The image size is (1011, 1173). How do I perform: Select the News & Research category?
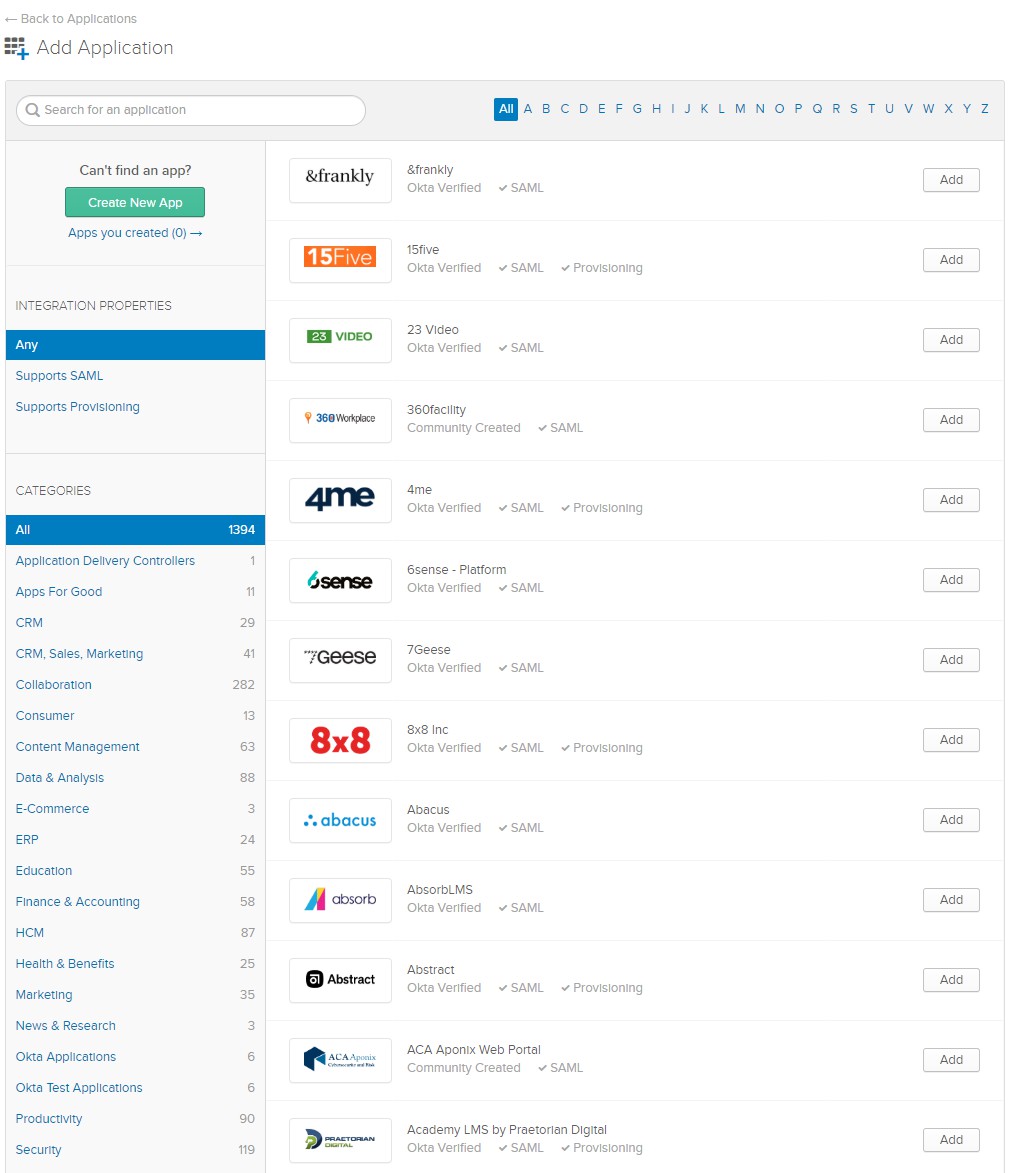click(135, 1026)
